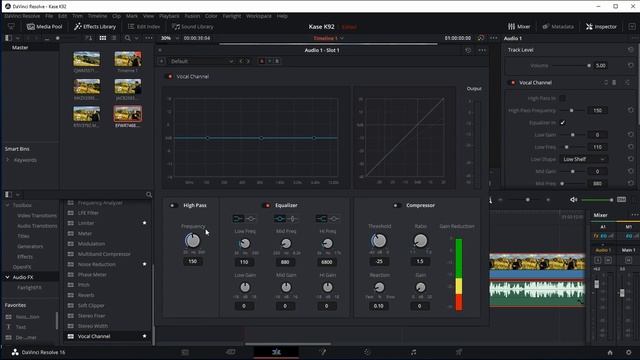Image resolution: width=640 pixels, height=360 pixels.
Task: Open the File menu
Action: point(49,16)
